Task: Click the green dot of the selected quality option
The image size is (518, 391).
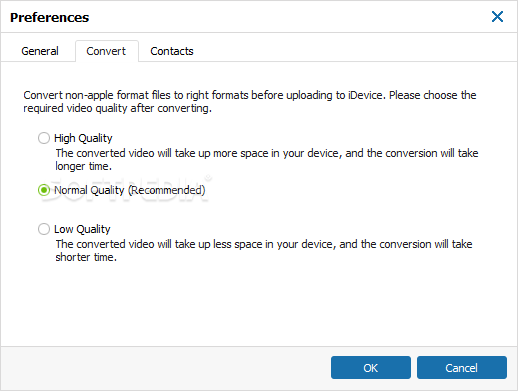Action: [x=44, y=190]
